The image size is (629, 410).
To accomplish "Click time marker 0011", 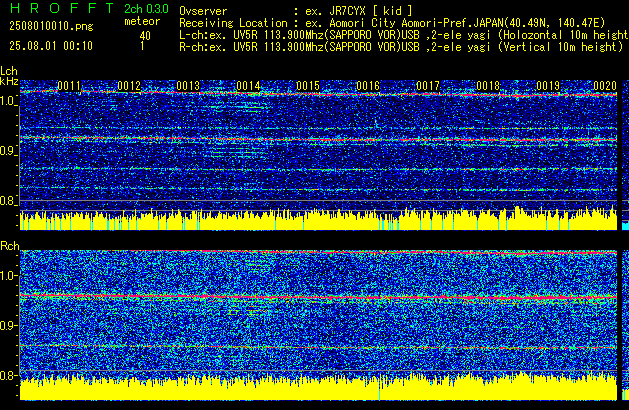I will (x=69, y=86).
